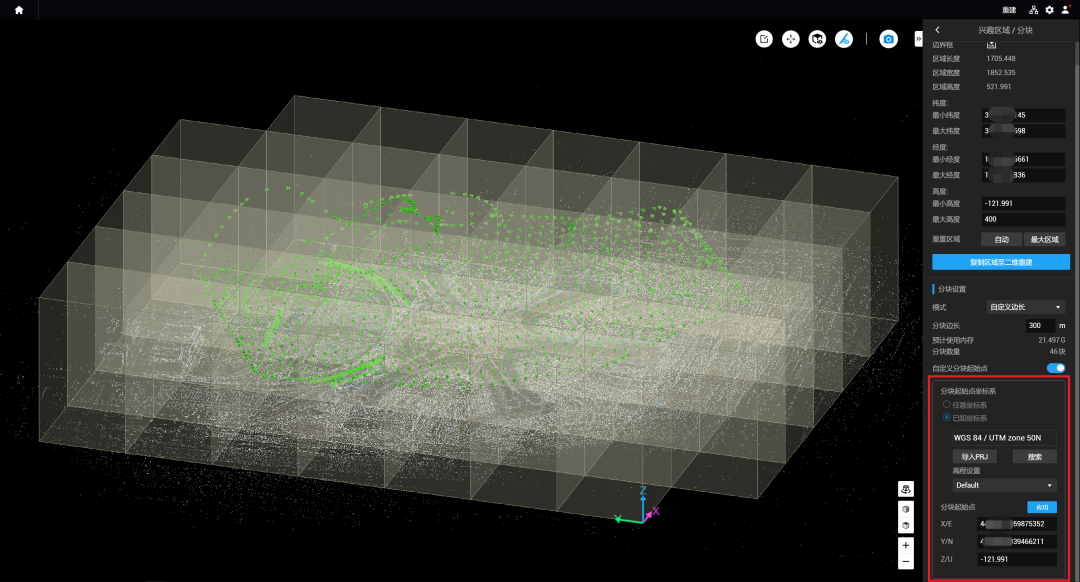Click the 3D block view icon
This screenshot has height=582, width=1080.
point(818,39)
